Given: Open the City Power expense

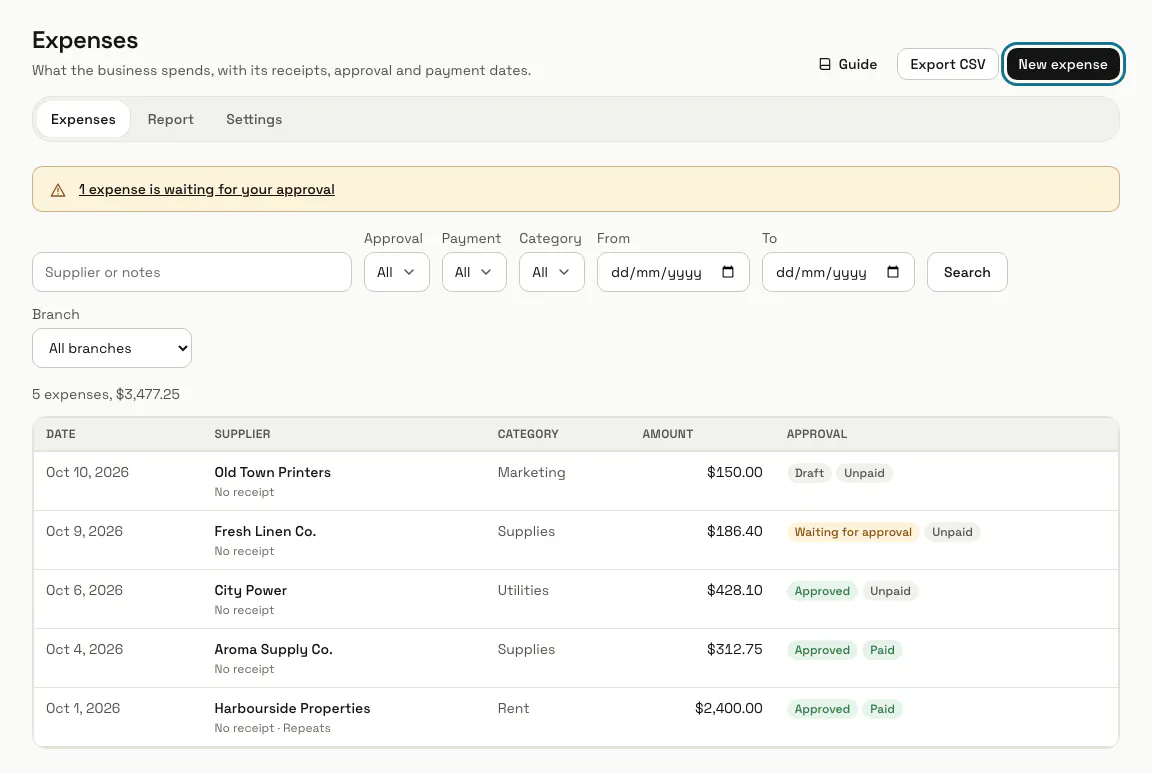Looking at the screenshot, I should tap(251, 590).
